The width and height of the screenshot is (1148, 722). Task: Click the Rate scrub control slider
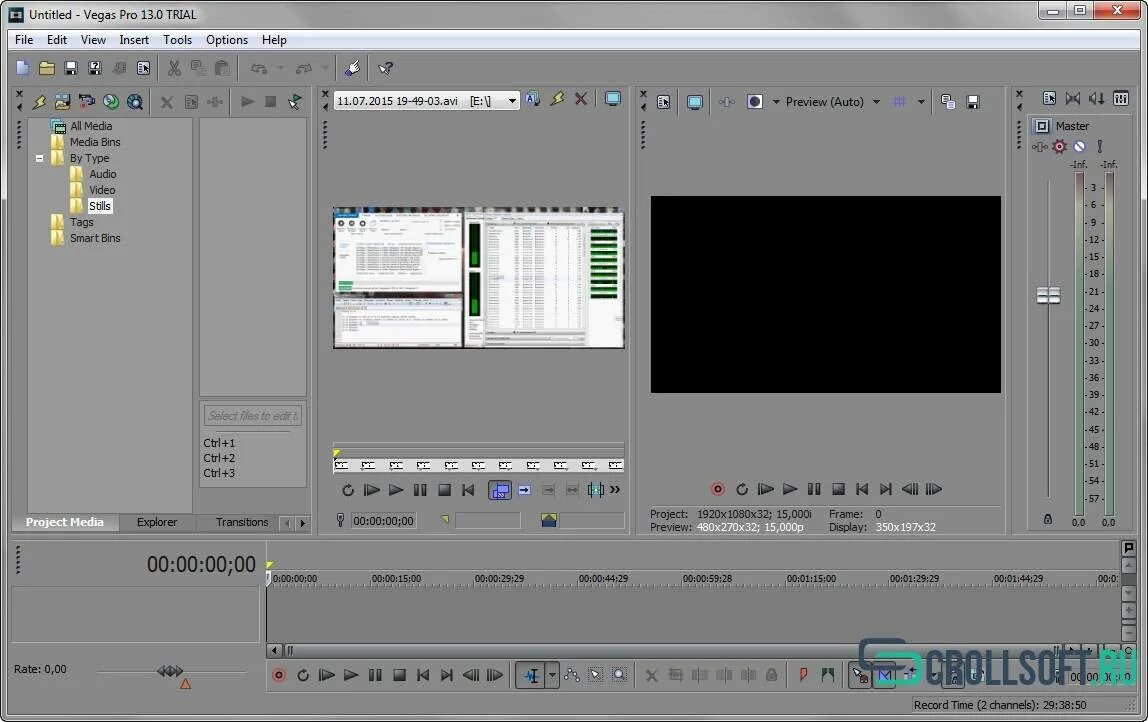171,671
